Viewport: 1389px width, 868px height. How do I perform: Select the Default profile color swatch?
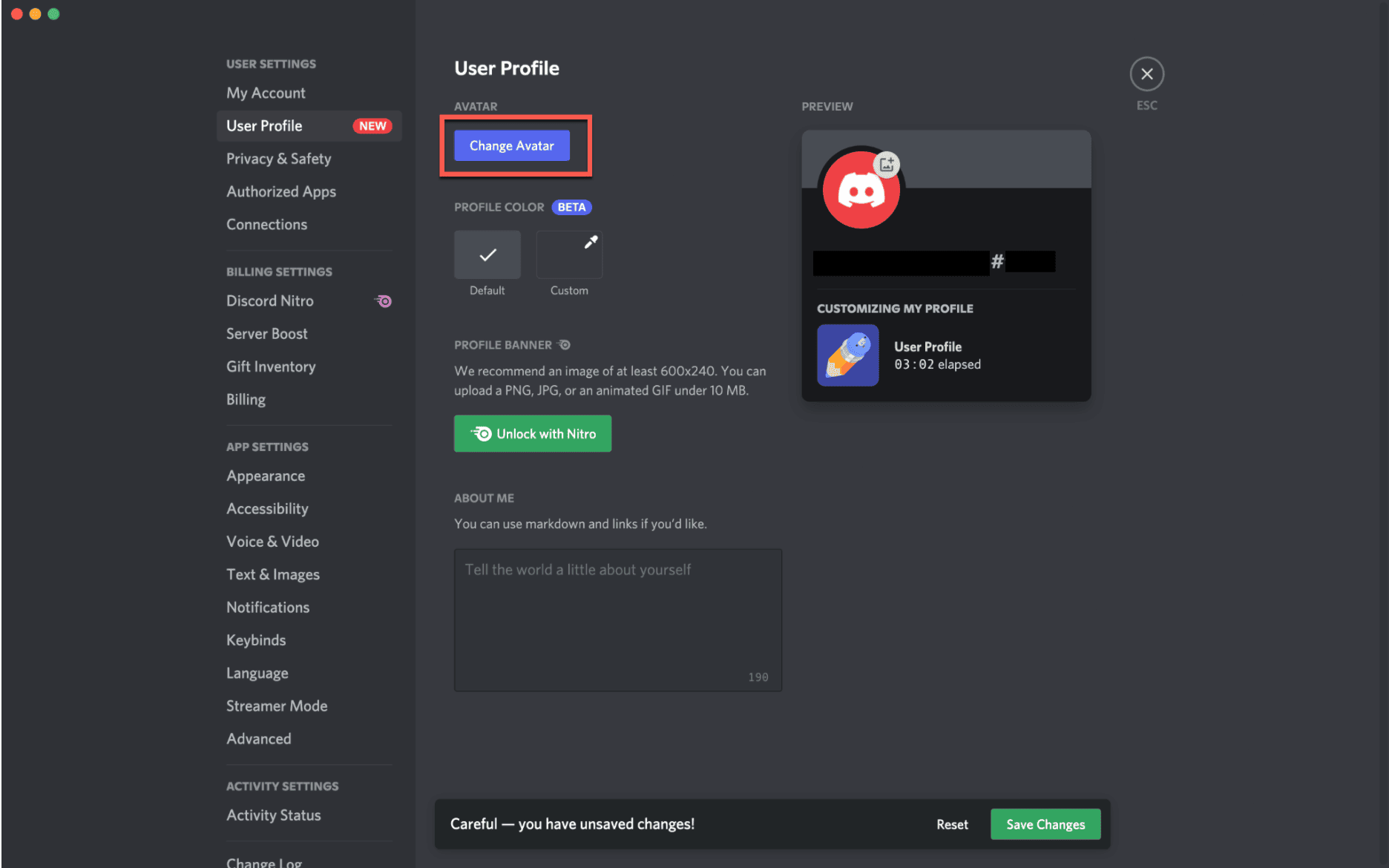click(487, 254)
